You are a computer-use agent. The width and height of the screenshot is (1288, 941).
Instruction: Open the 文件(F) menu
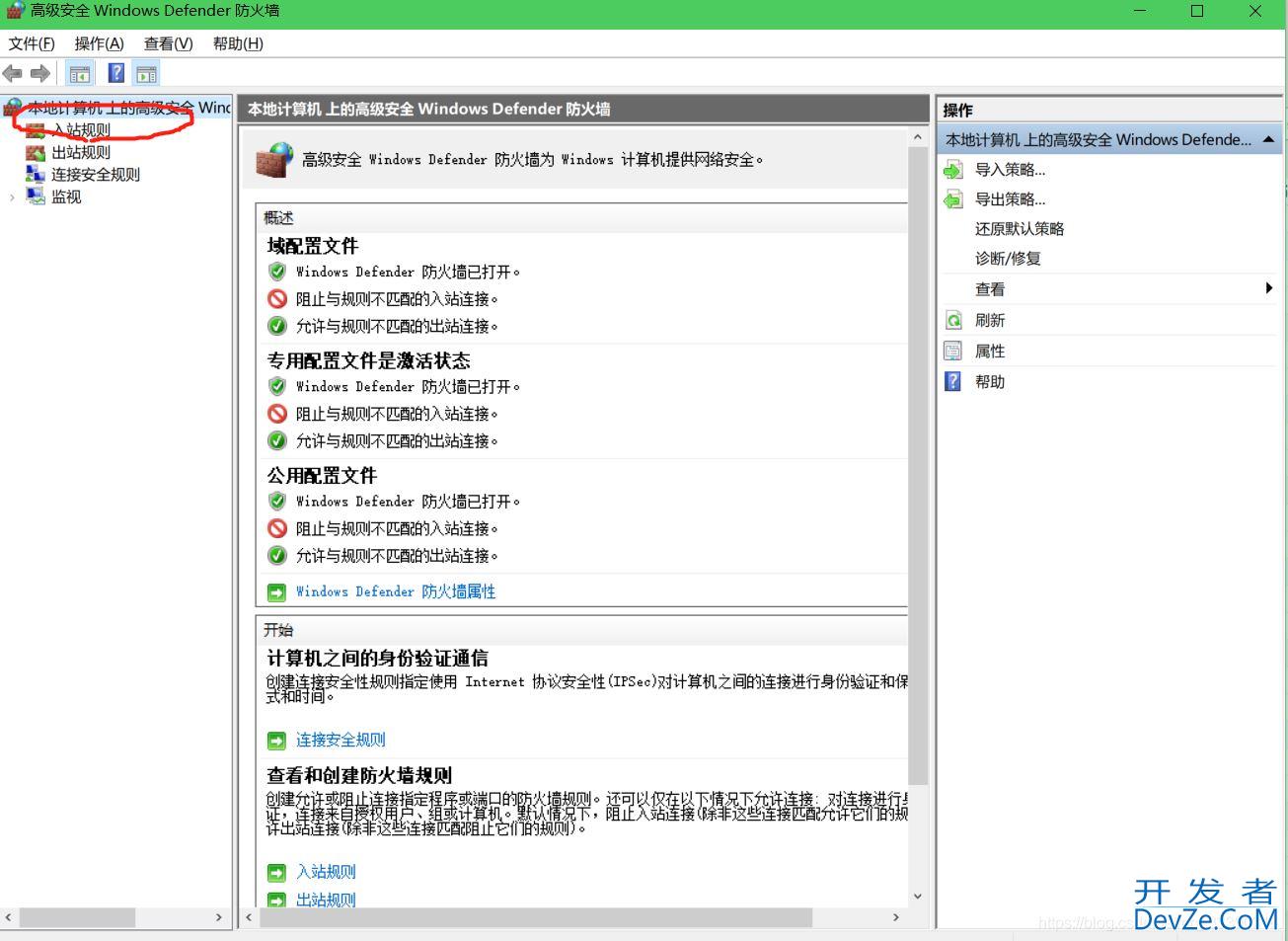[32, 43]
